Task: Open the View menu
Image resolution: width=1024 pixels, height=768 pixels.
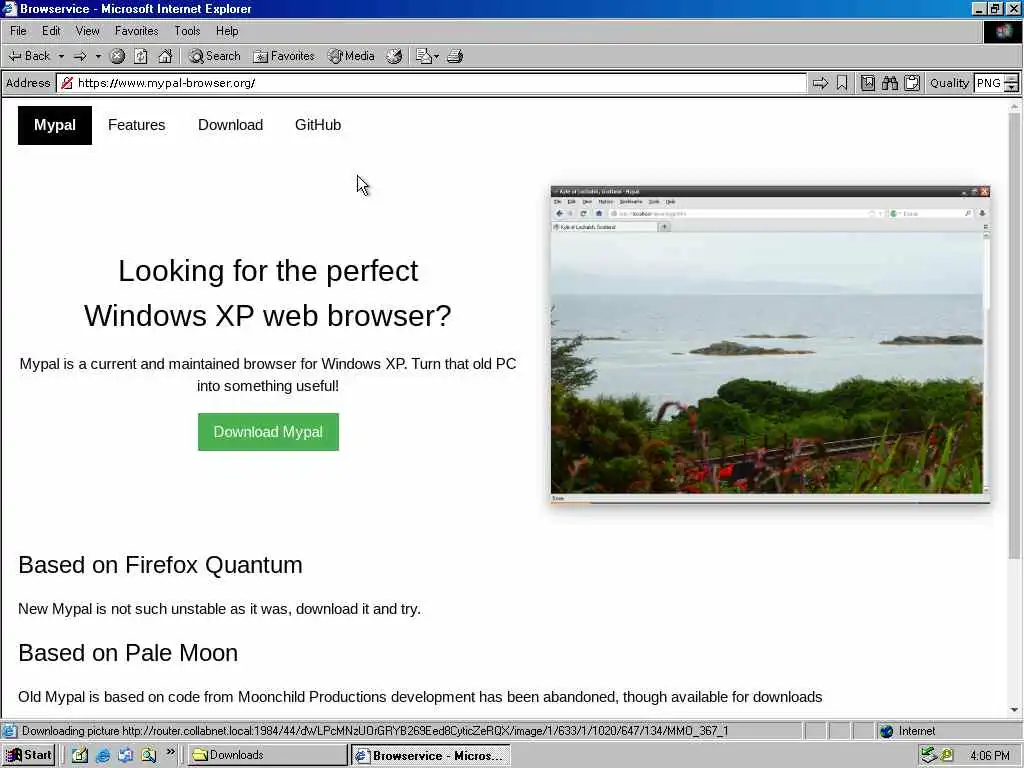Action: click(88, 31)
